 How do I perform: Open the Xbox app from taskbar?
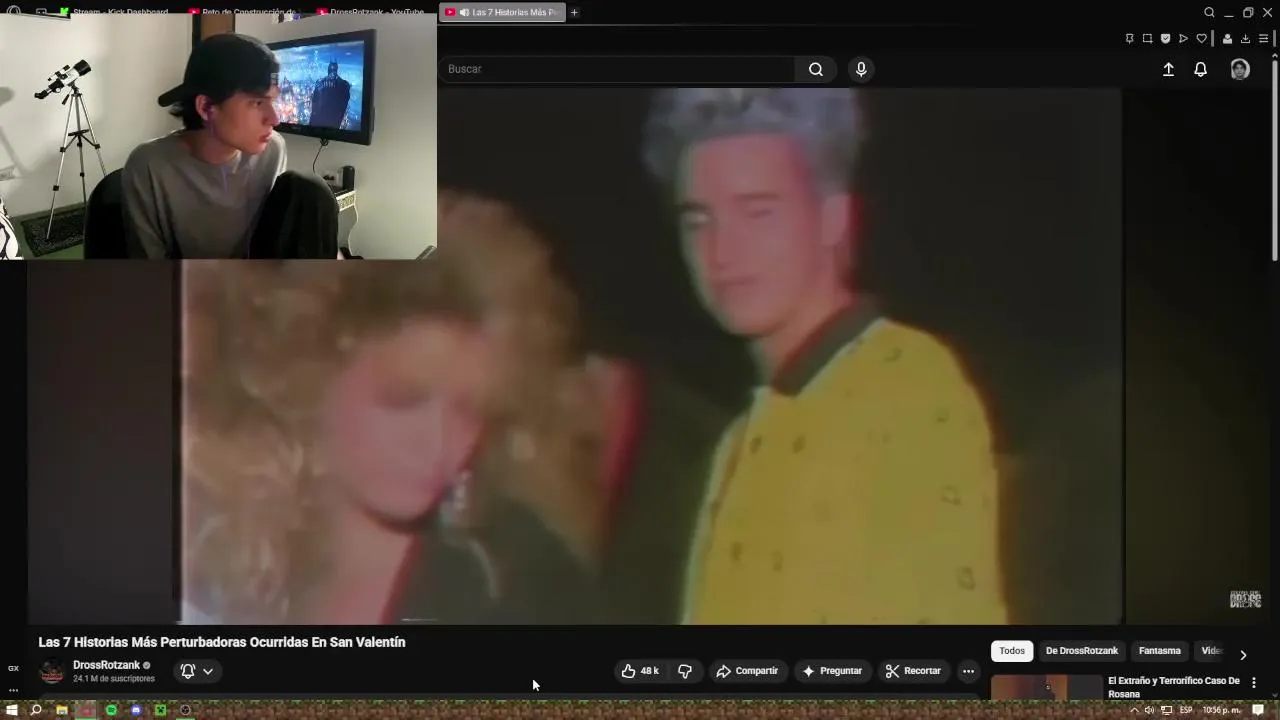160,710
